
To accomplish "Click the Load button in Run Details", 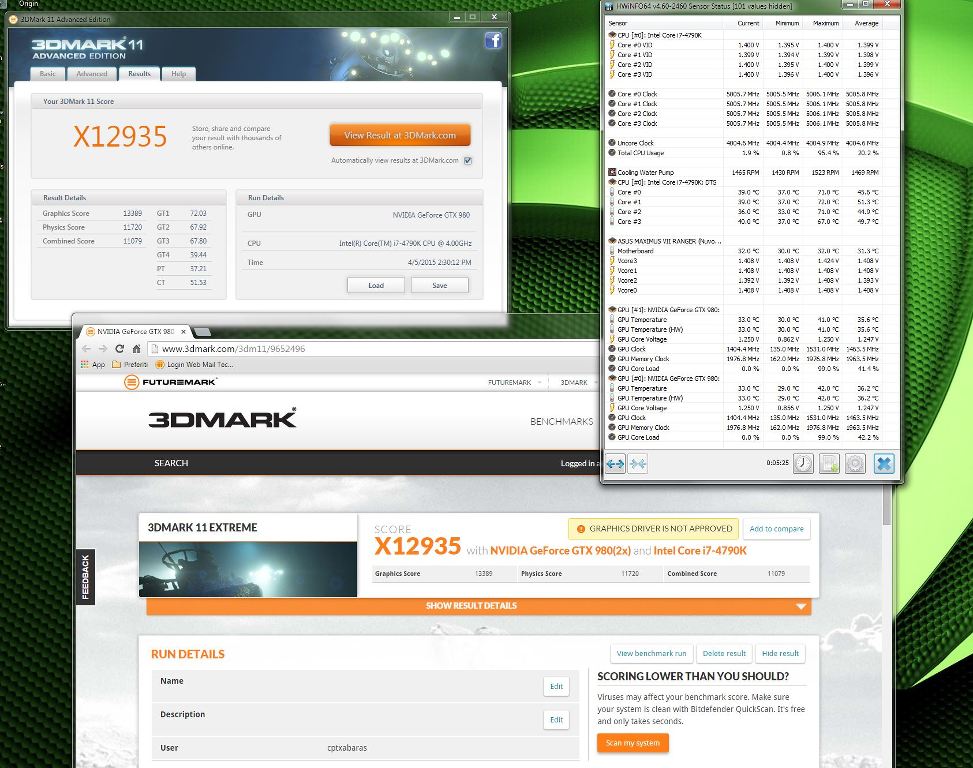I will [376, 285].
